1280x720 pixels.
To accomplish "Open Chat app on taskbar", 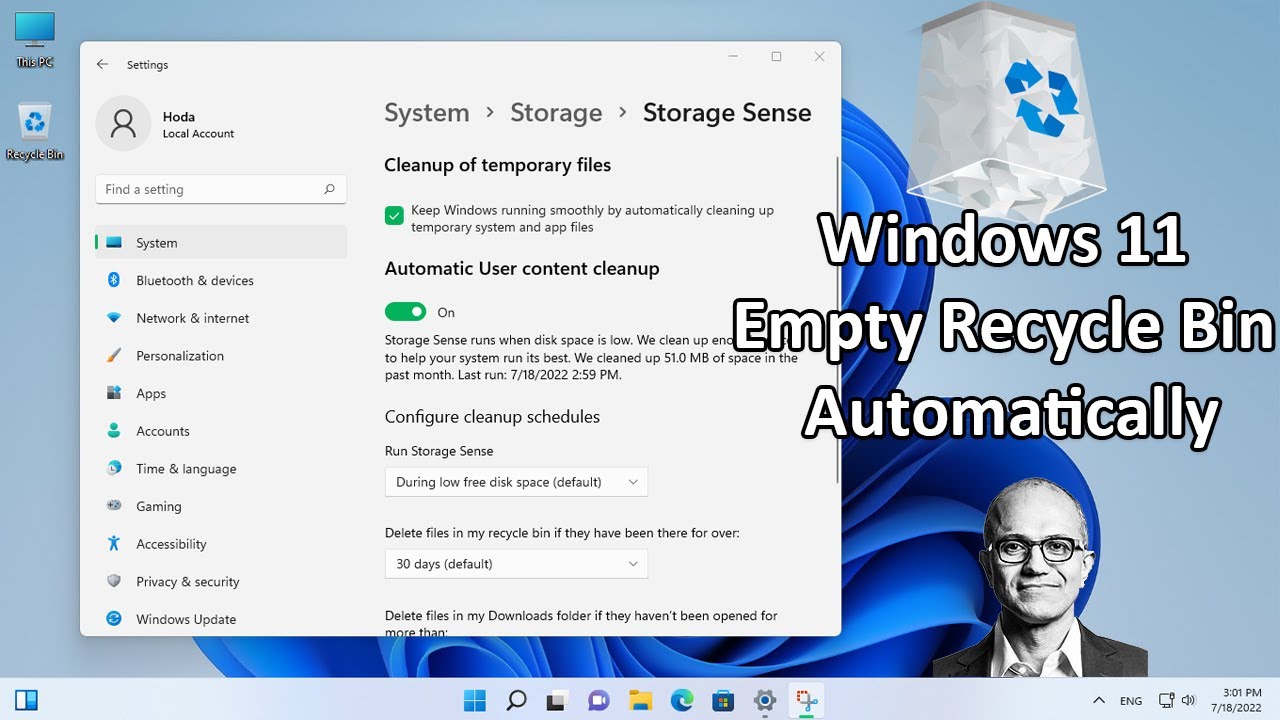I will 599,700.
